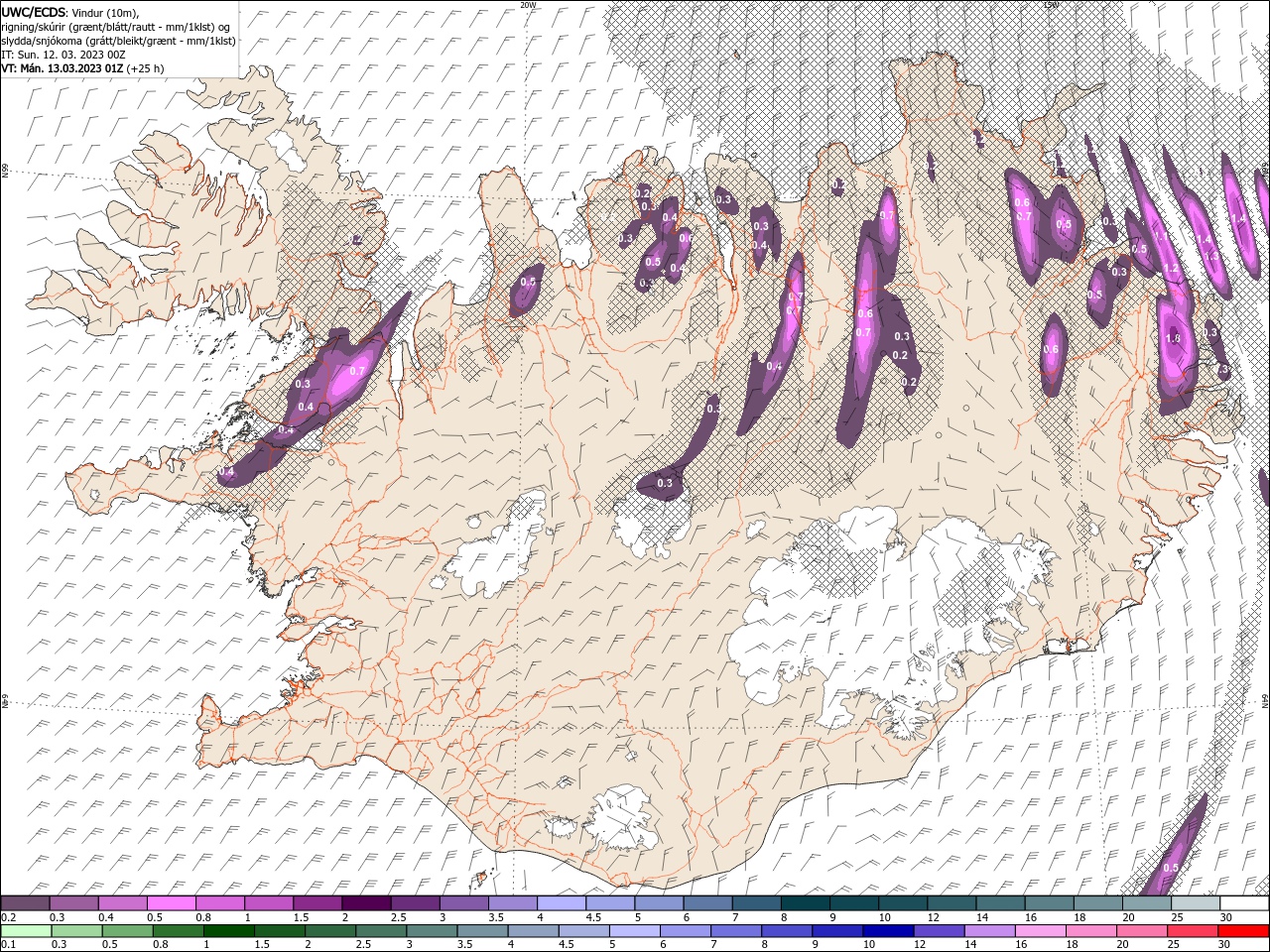Choose the magenta-purple 1.5 swatch in top legend row
The height and width of the screenshot is (952, 1270).
tap(318, 903)
